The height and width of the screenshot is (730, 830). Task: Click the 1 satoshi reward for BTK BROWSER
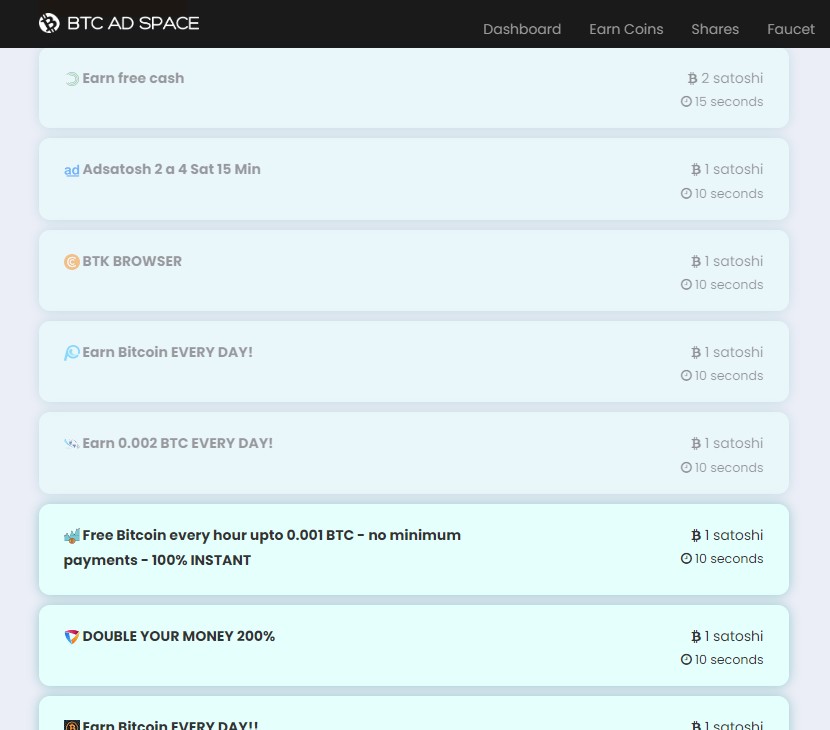734,262
